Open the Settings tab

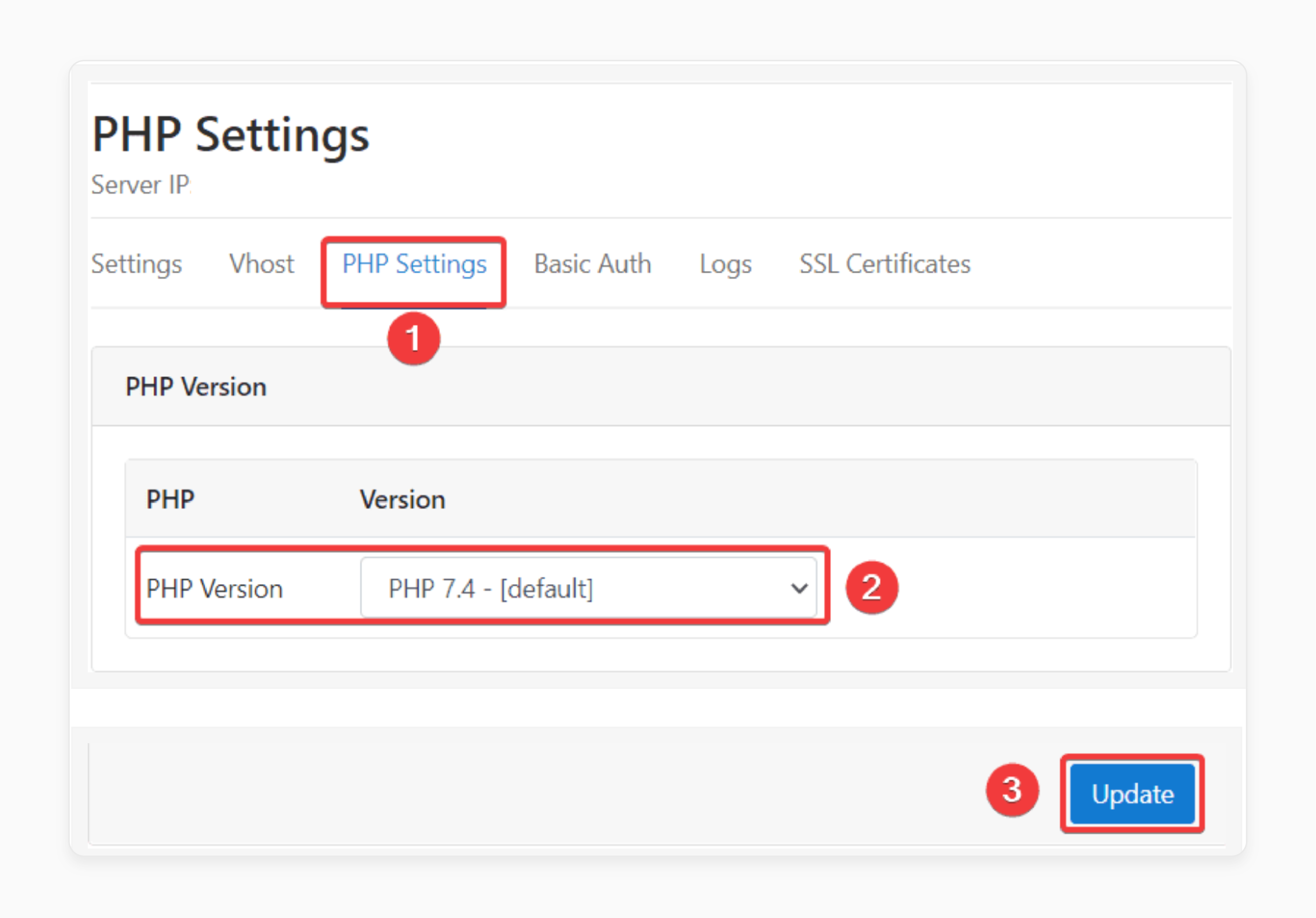(x=137, y=264)
